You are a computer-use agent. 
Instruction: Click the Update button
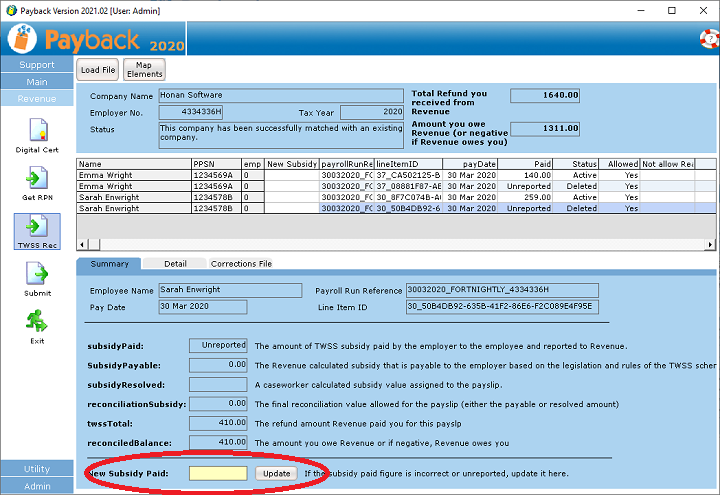[274, 472]
